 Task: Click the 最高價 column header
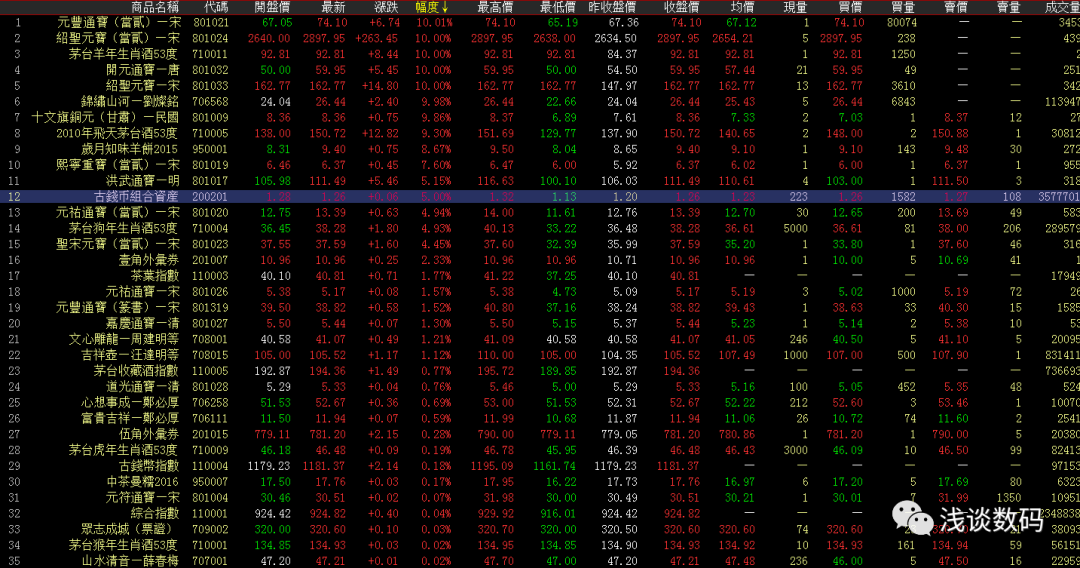495,7
